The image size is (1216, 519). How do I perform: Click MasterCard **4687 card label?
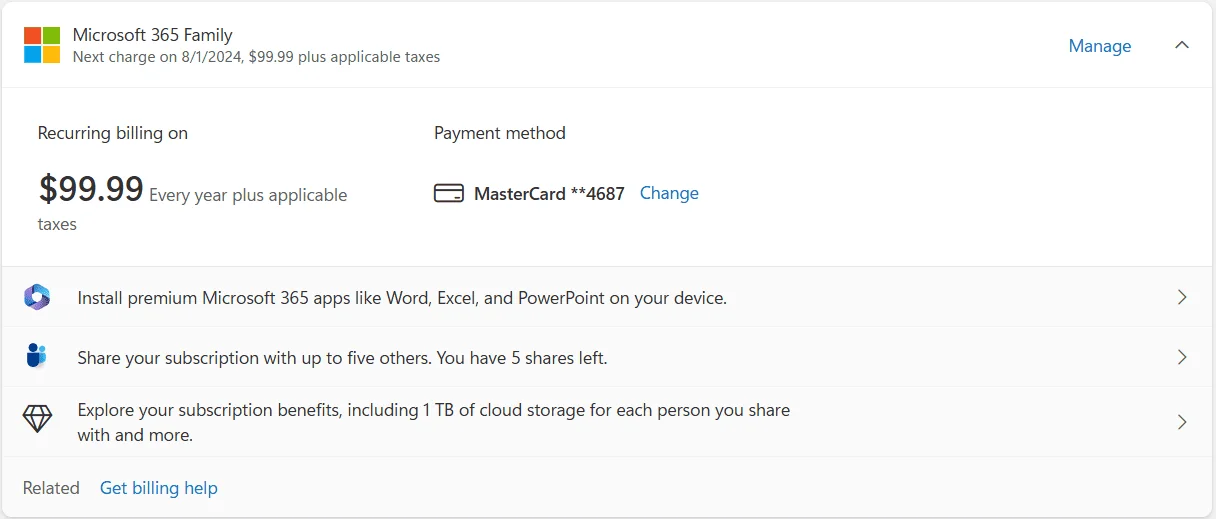point(549,194)
